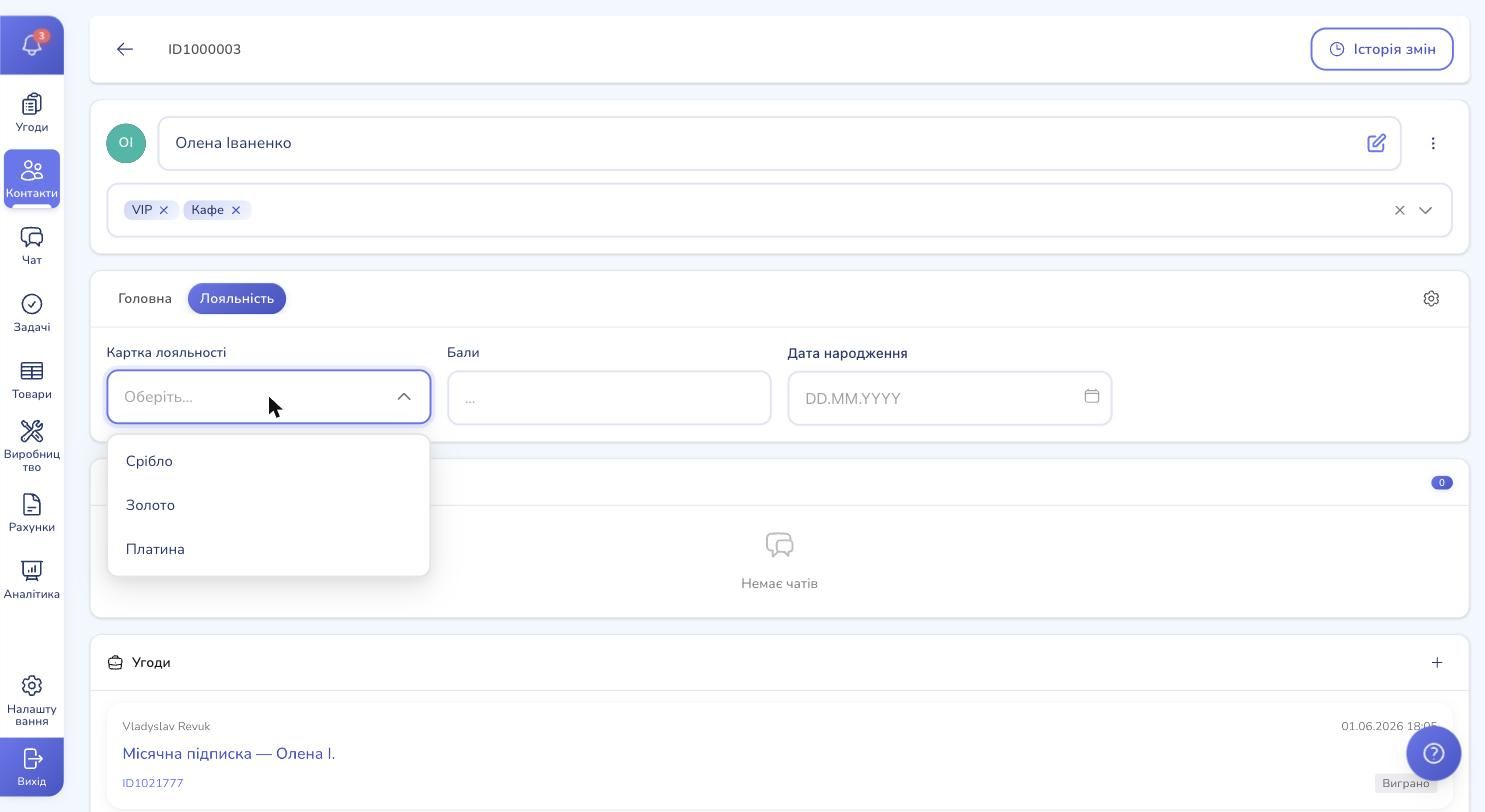Viewport: 1485px width, 812px height.
Task: Open Рахунки in sidebar
Action: click(32, 513)
